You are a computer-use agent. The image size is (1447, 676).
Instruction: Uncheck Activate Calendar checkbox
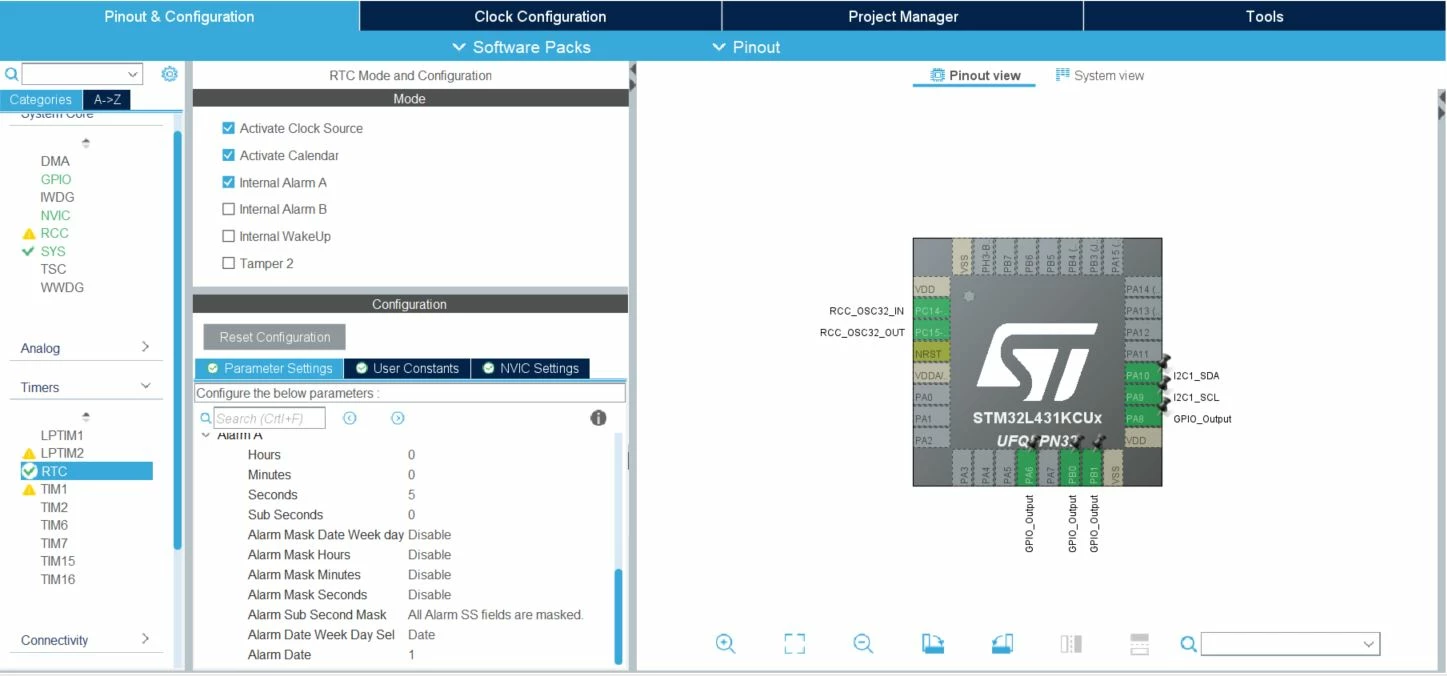(229, 155)
